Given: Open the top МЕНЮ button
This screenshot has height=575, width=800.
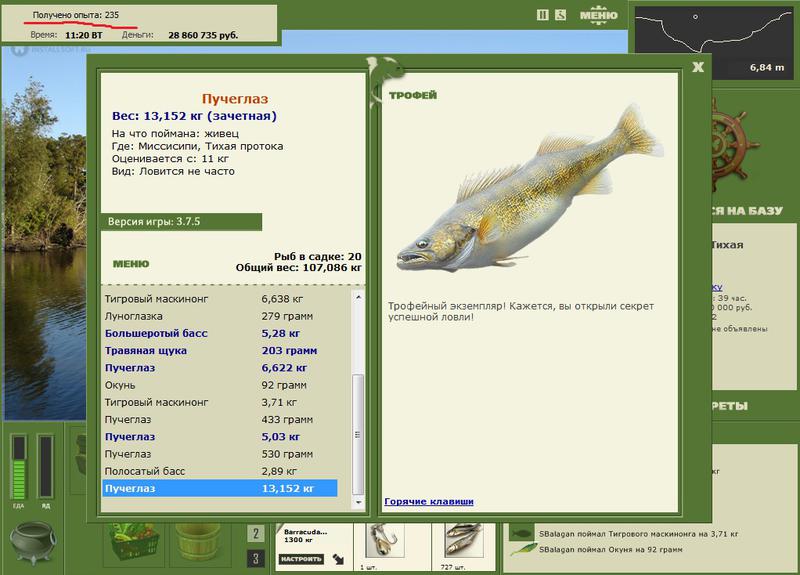Looking at the screenshot, I should (x=598, y=15).
